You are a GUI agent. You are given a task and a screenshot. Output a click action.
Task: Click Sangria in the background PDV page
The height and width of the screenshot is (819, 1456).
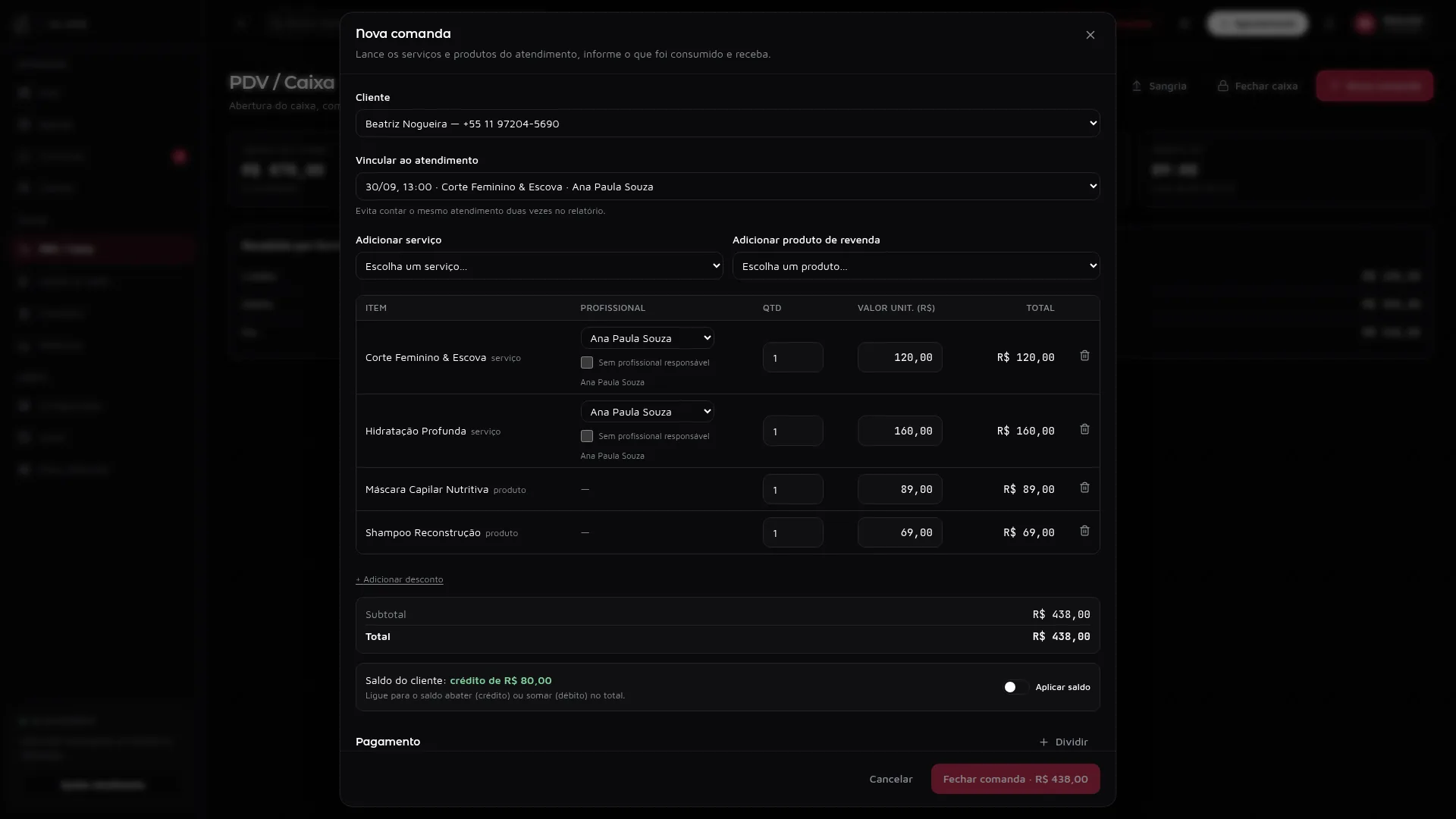click(x=1158, y=86)
